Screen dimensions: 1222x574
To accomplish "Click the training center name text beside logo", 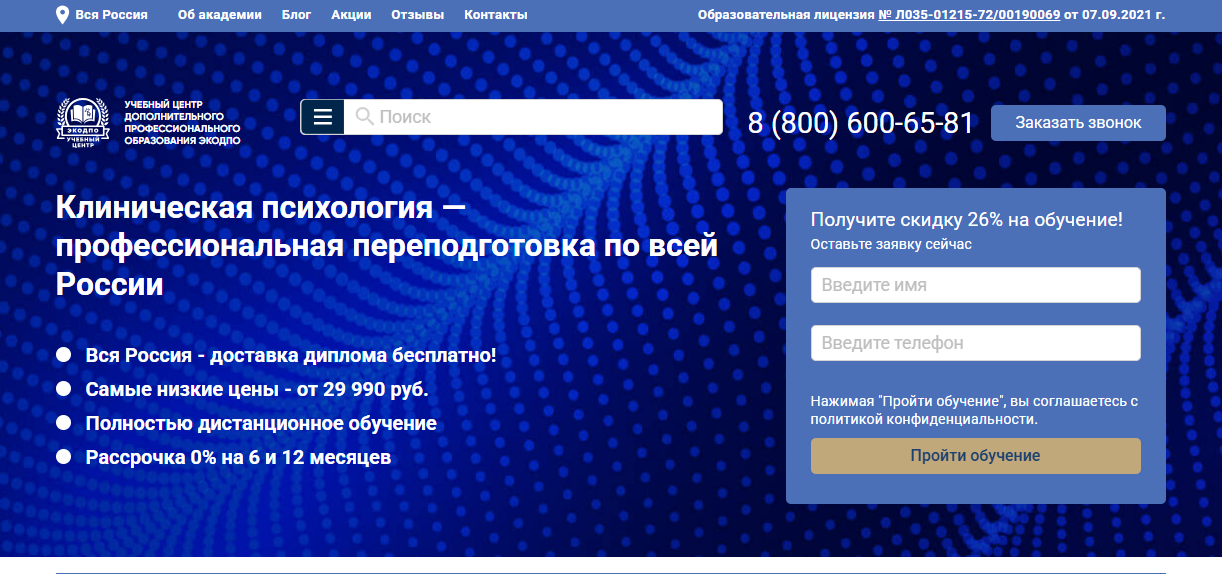I will (x=182, y=123).
